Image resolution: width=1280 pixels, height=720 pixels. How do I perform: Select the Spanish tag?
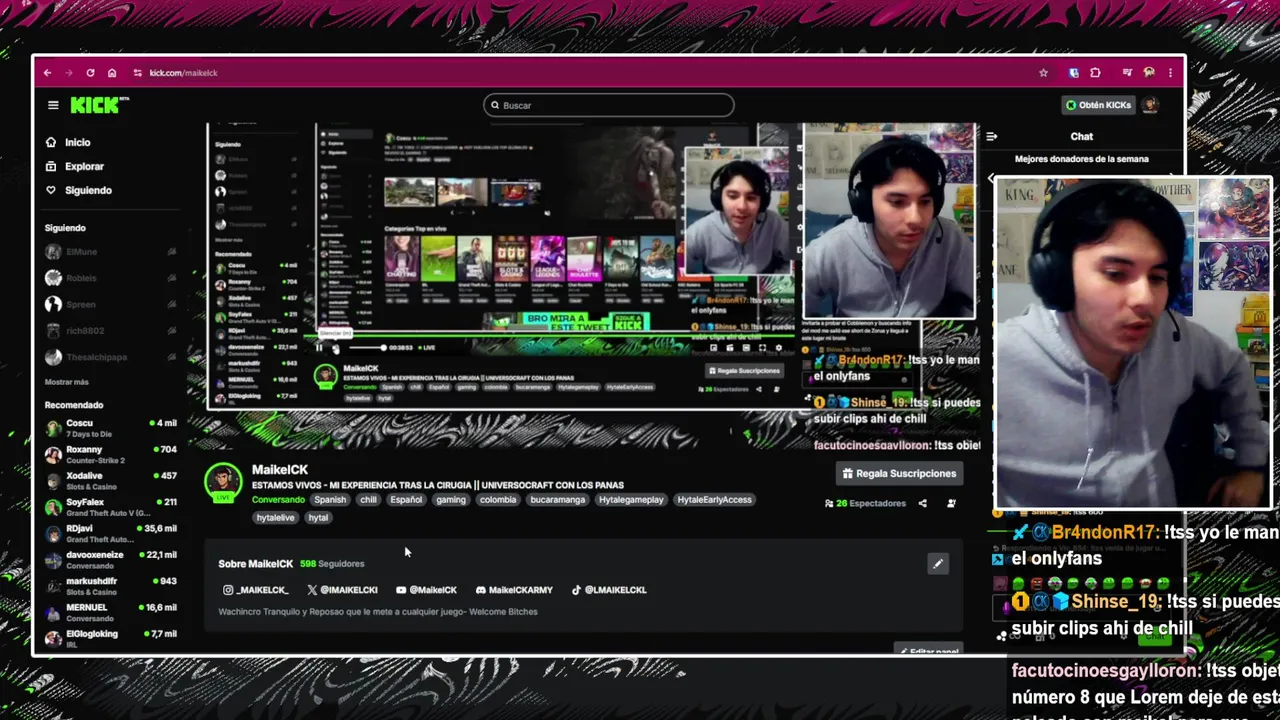tap(330, 500)
